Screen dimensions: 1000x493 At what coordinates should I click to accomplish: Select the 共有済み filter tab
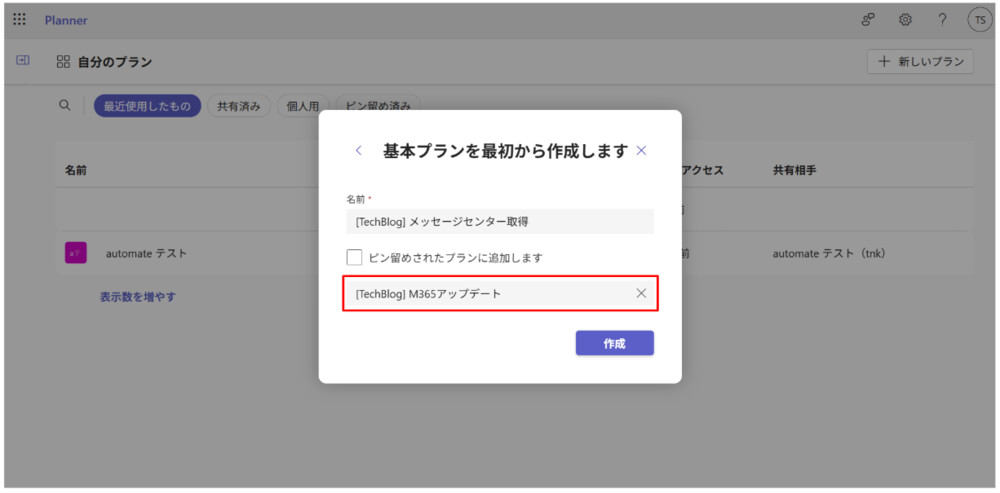tap(239, 107)
